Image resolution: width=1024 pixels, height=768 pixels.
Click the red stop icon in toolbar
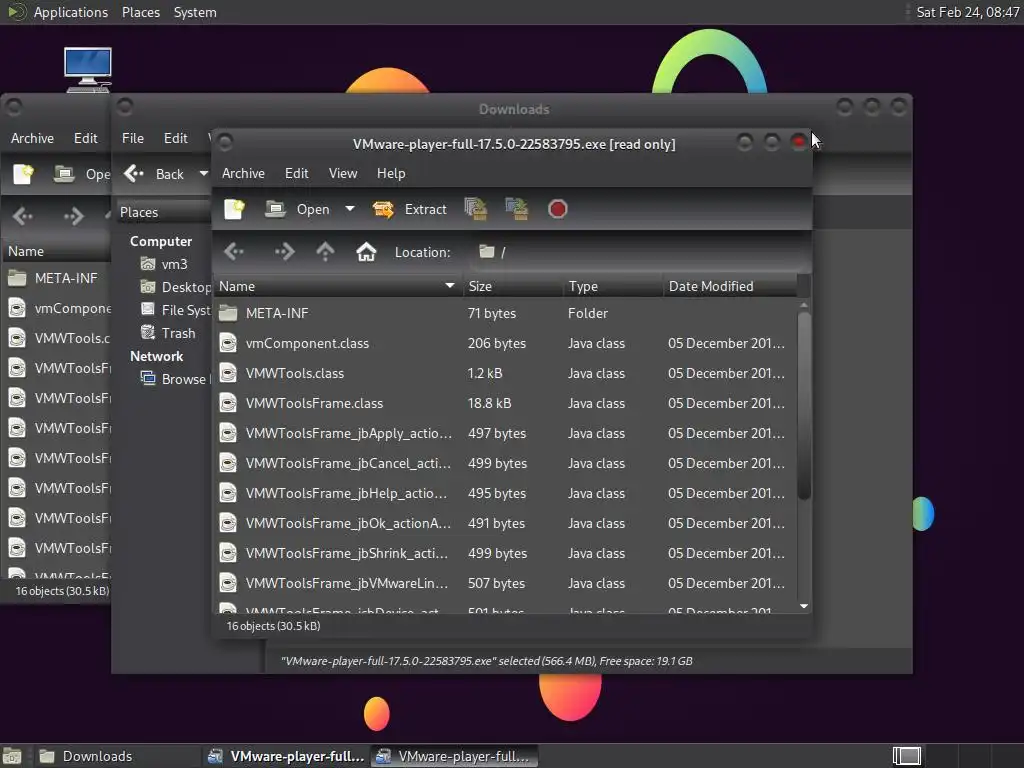tap(557, 209)
